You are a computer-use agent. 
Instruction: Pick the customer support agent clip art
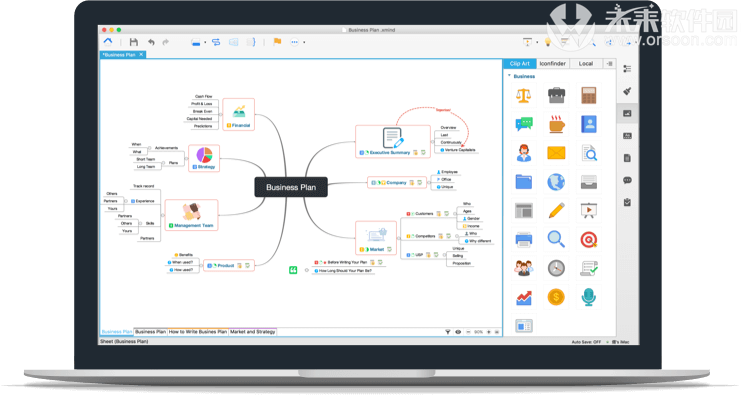coord(524,153)
